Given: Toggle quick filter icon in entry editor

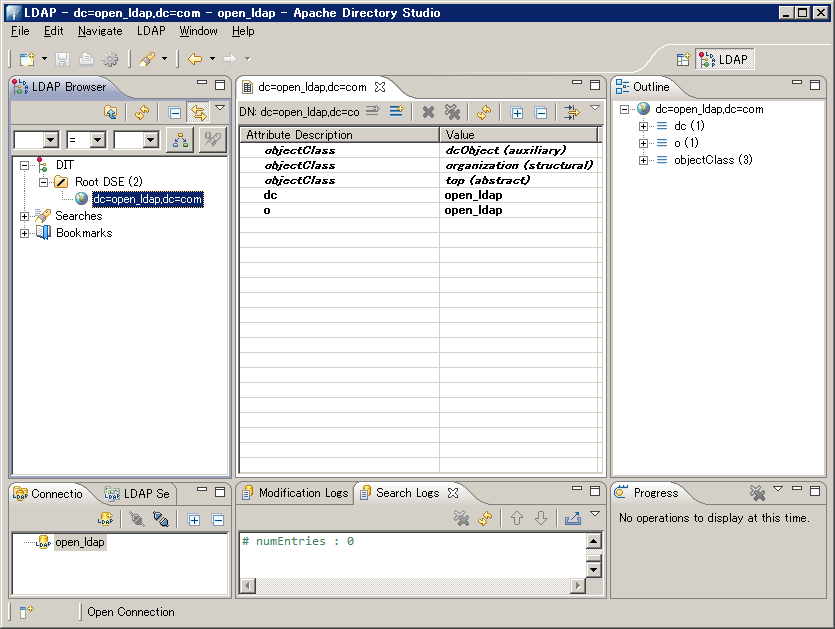Looking at the screenshot, I should click(571, 112).
